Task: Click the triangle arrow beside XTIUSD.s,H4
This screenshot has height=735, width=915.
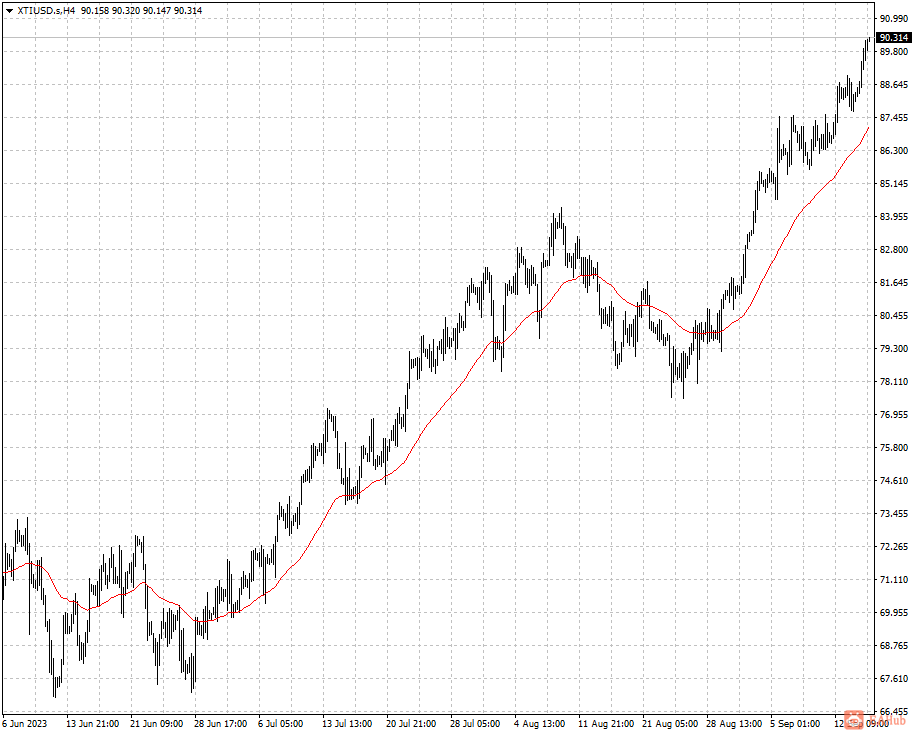Action: coord(9,10)
